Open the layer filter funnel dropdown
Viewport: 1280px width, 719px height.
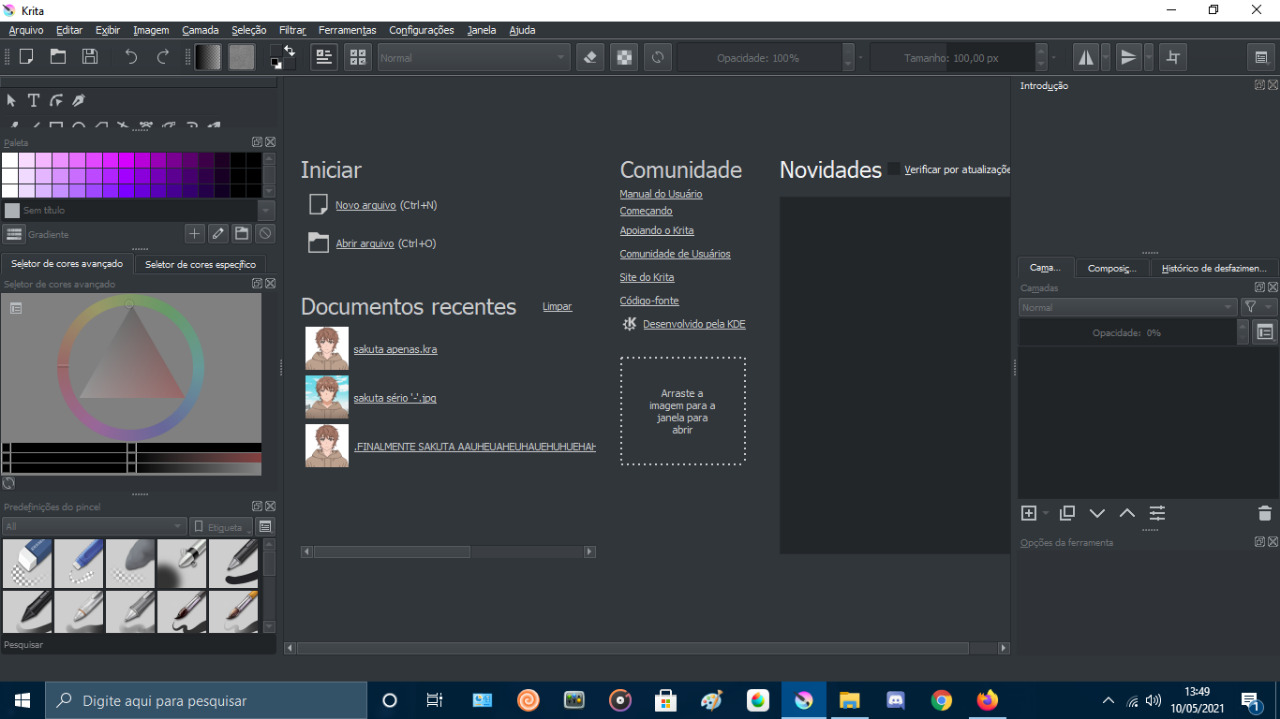1259,307
